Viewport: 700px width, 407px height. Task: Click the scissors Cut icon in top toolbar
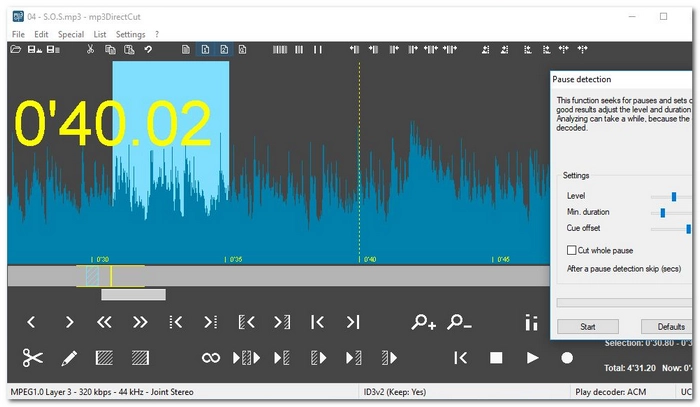tap(91, 50)
